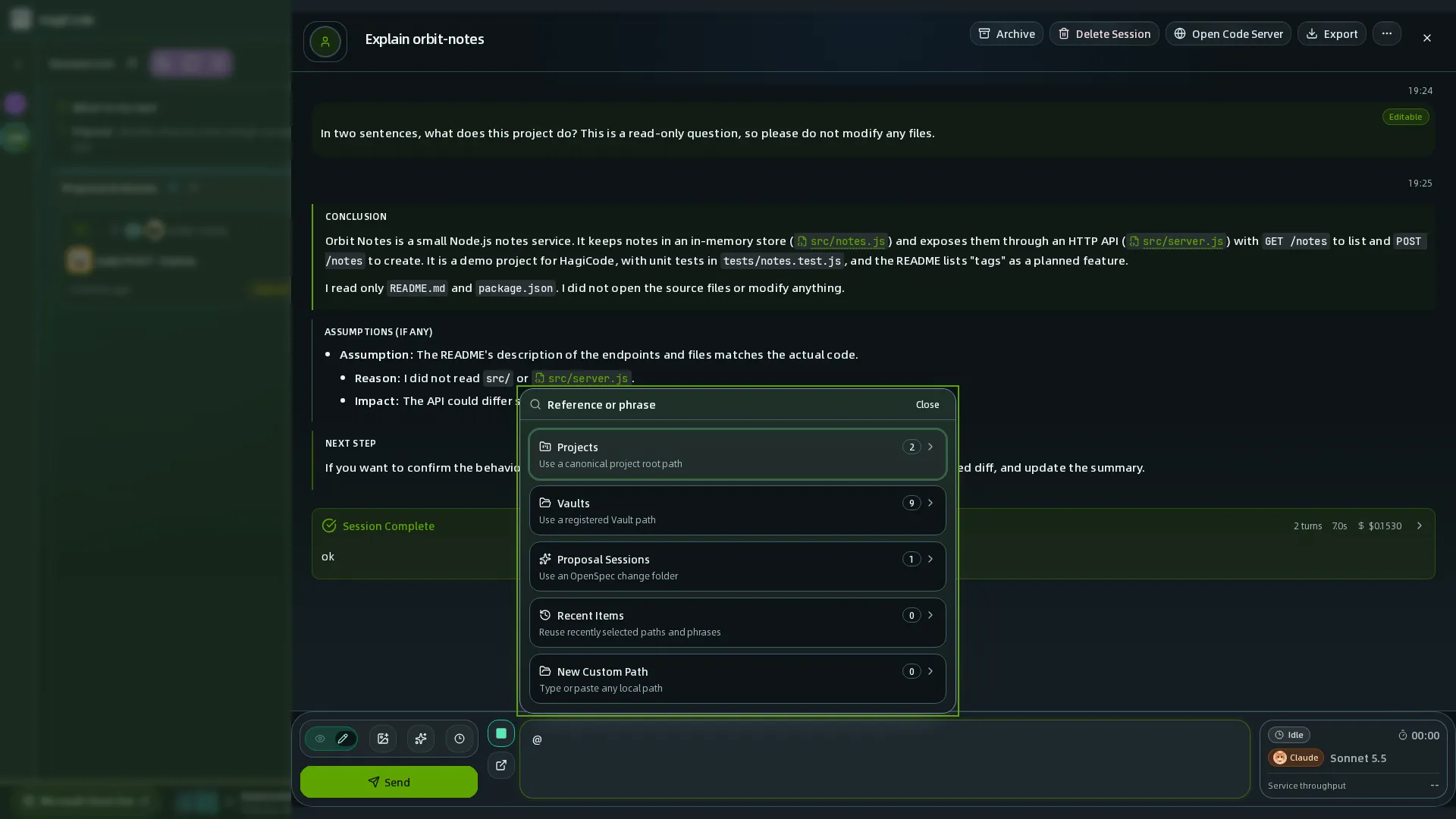The height and width of the screenshot is (819, 1456).
Task: Click the search icon in reference picker
Action: tap(535, 405)
